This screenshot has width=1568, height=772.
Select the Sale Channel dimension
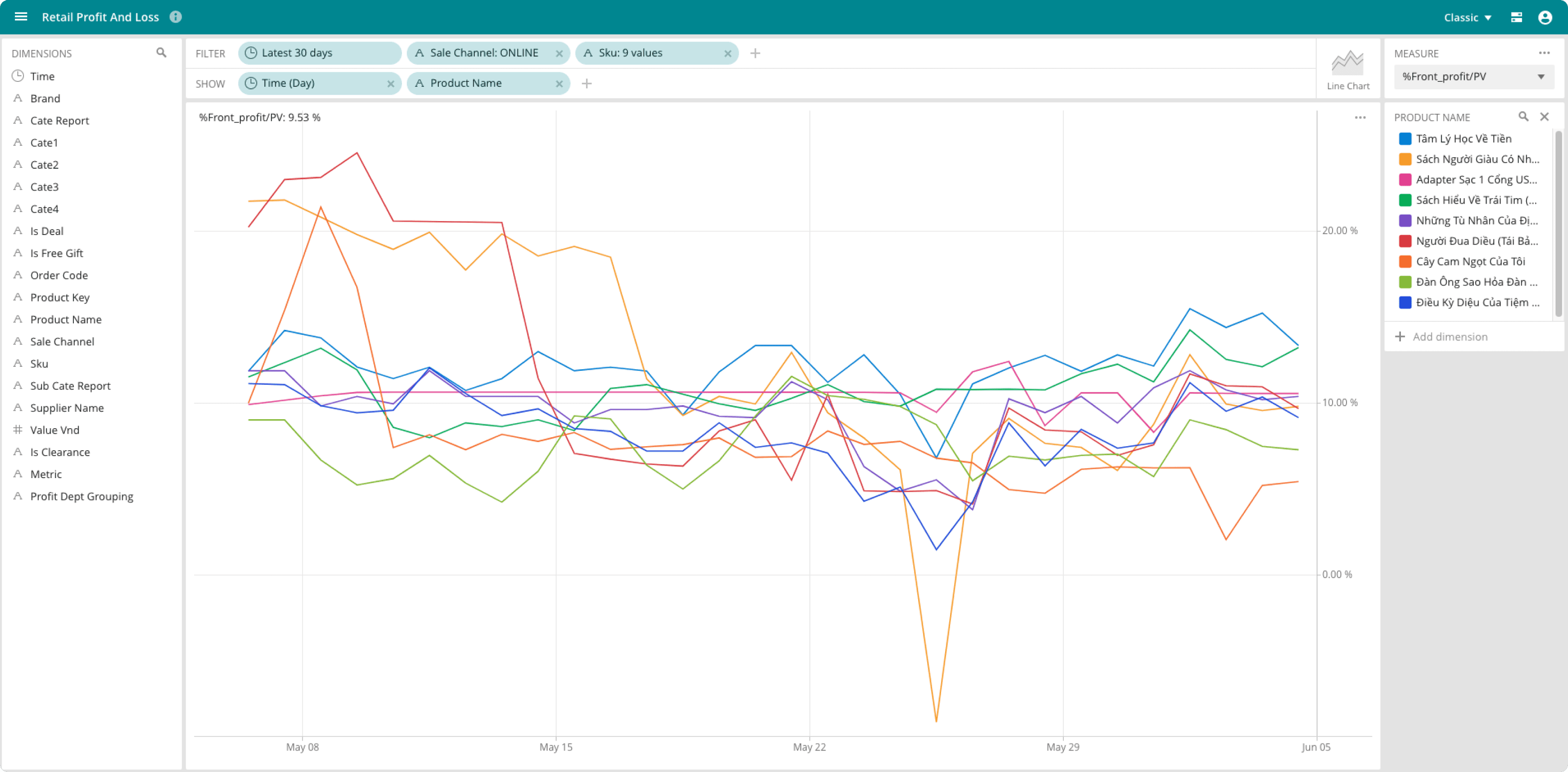[x=91, y=341]
